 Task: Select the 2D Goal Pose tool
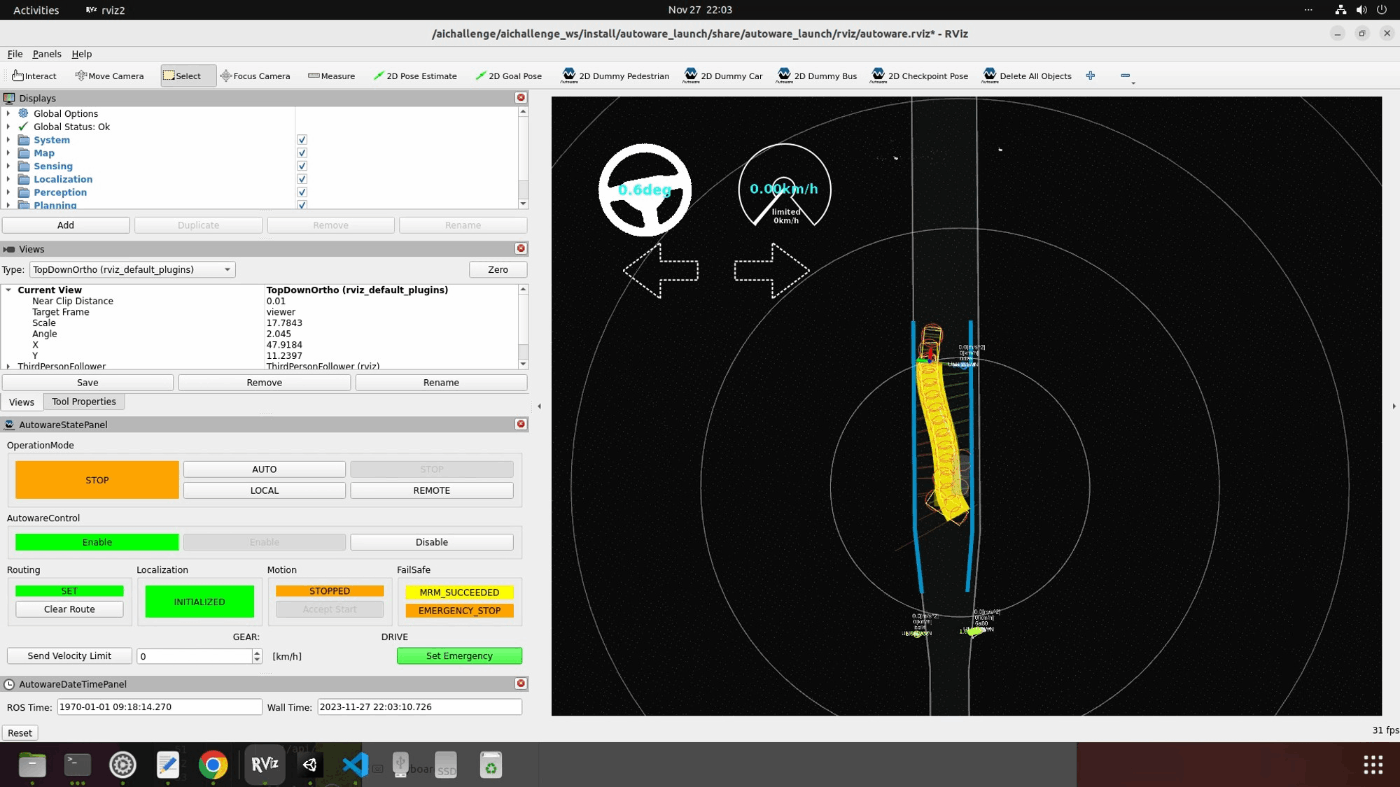point(508,76)
